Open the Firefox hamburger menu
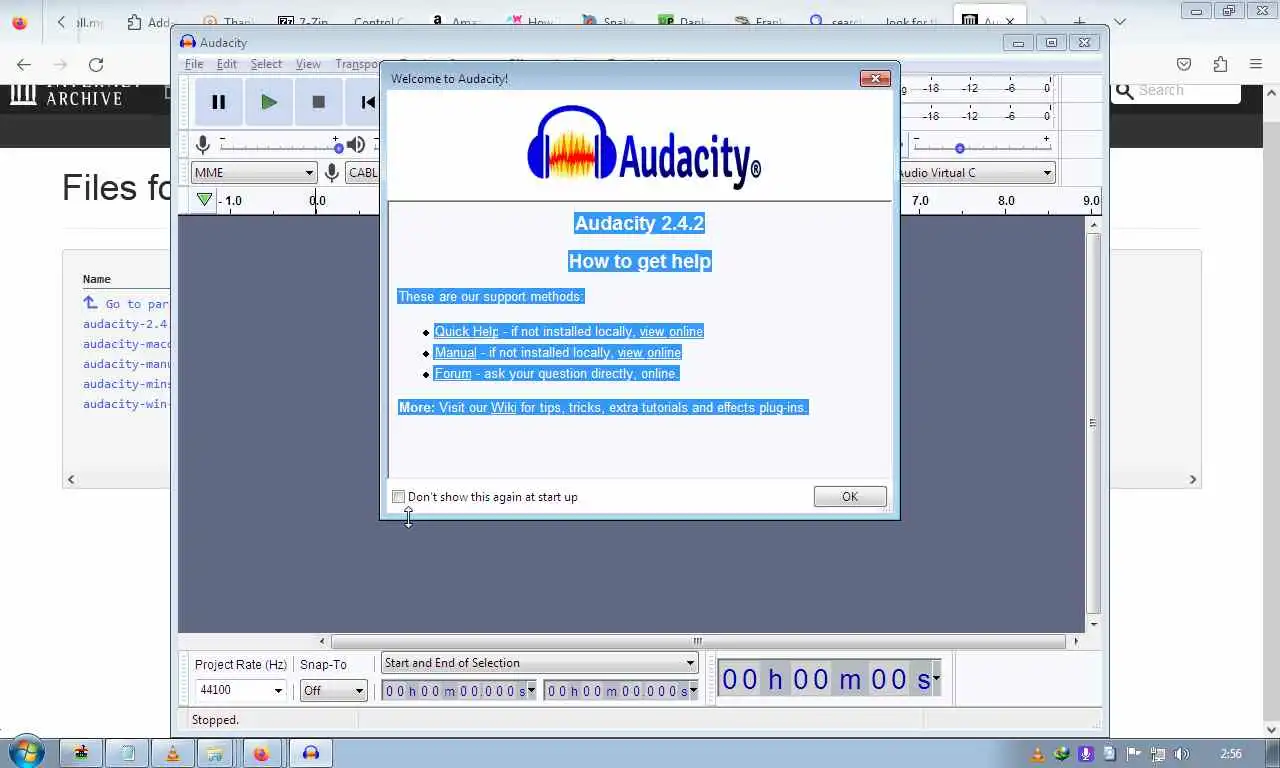Viewport: 1280px width, 768px height. coord(1256,64)
